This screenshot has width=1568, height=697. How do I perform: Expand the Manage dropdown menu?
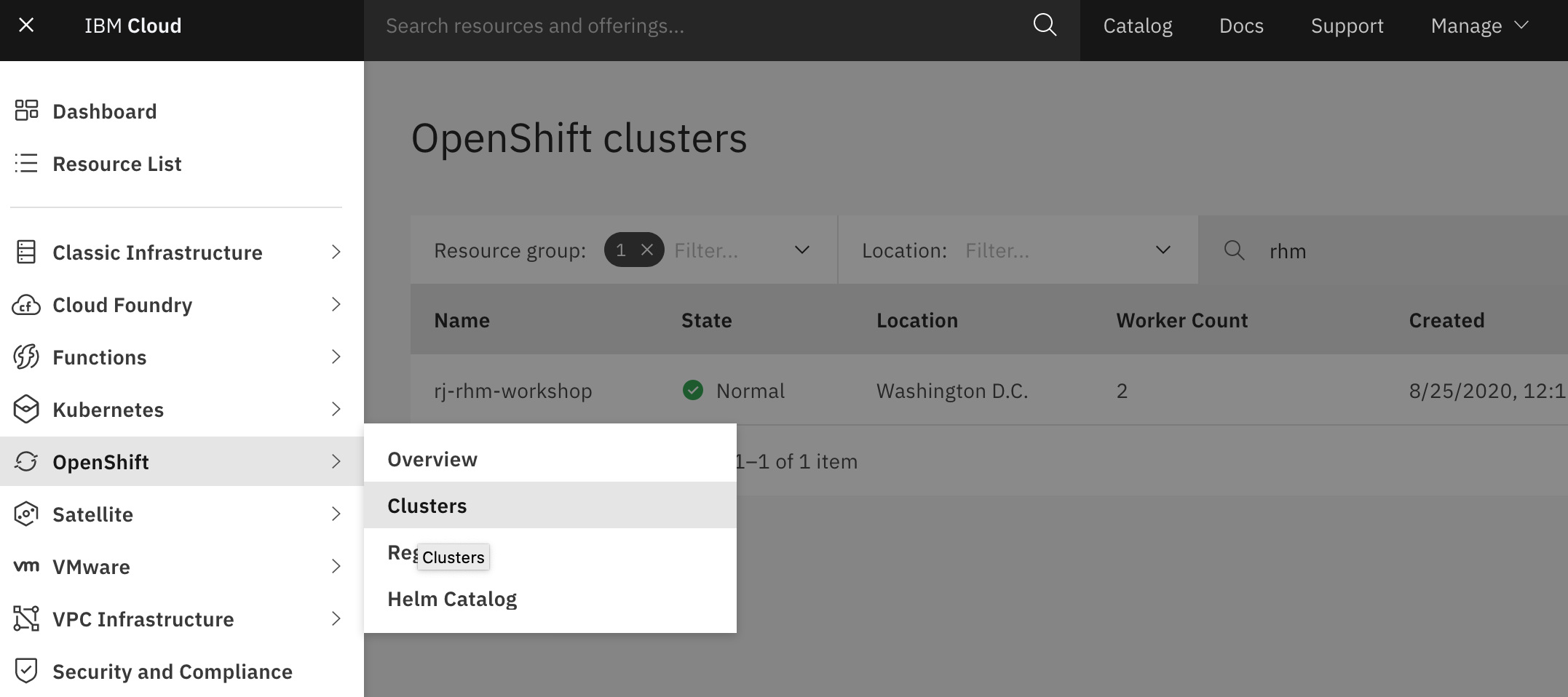point(1479,26)
